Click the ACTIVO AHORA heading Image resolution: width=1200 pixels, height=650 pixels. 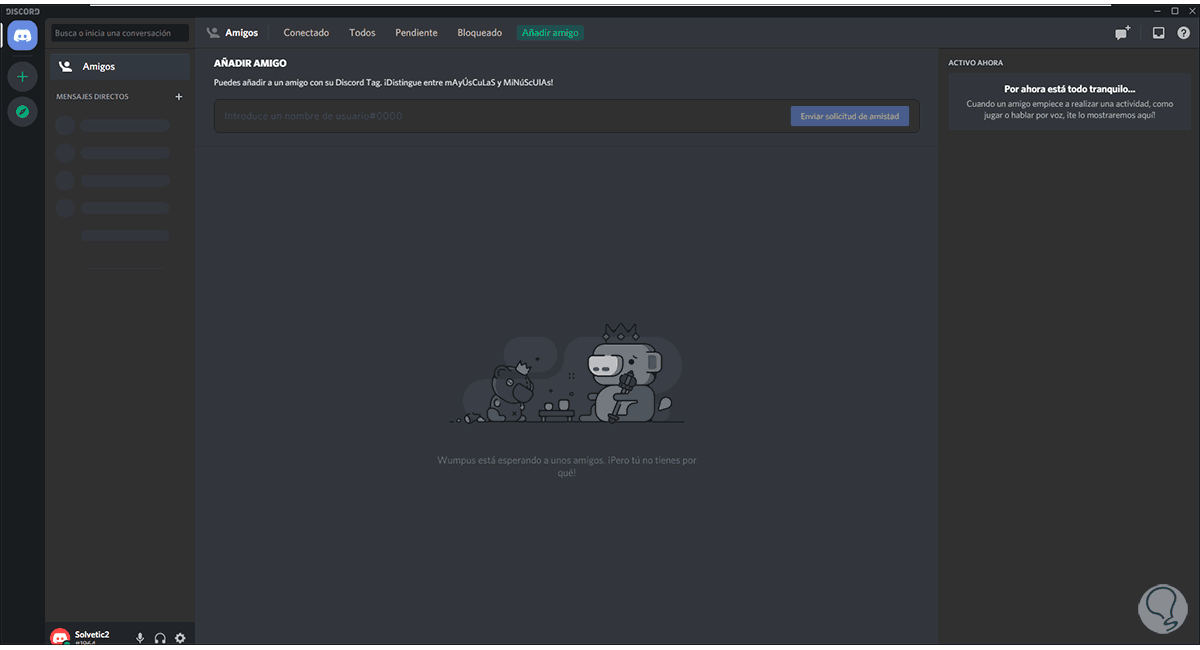click(x=976, y=63)
